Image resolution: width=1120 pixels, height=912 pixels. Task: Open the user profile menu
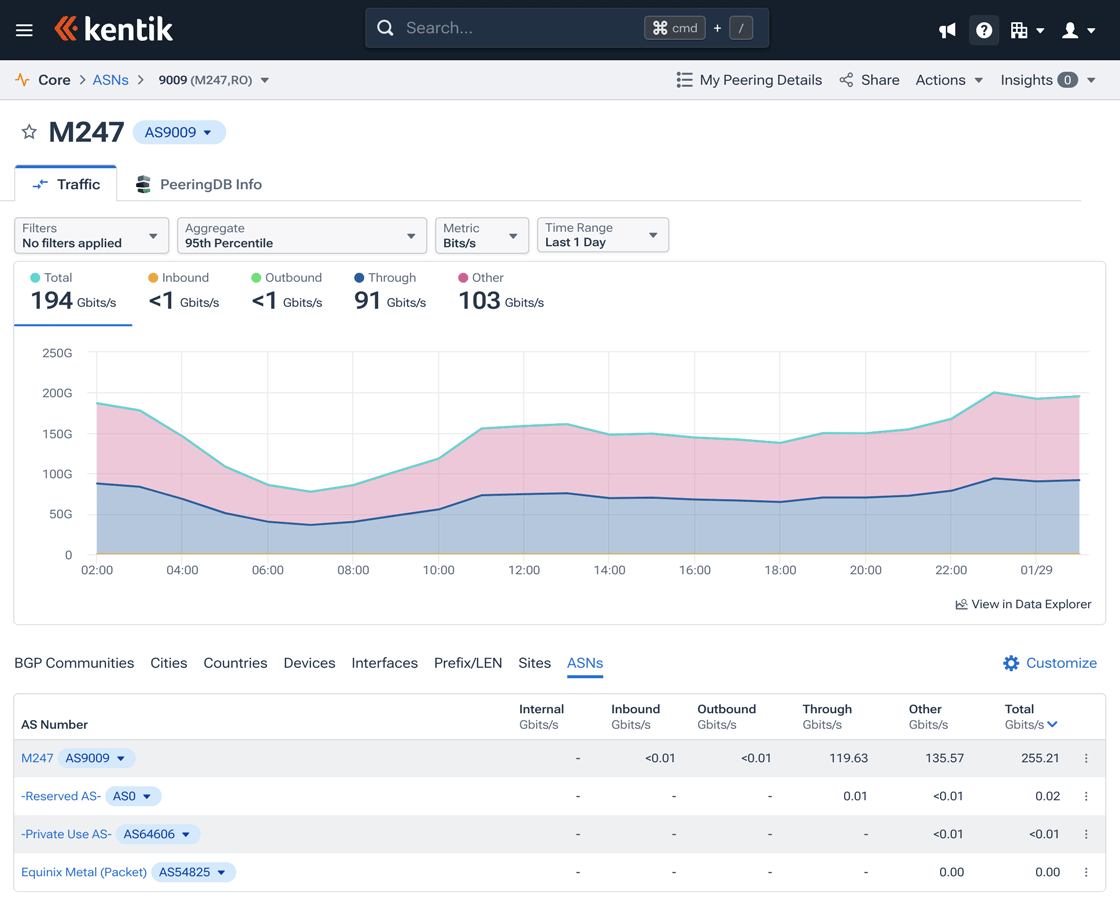1077,31
